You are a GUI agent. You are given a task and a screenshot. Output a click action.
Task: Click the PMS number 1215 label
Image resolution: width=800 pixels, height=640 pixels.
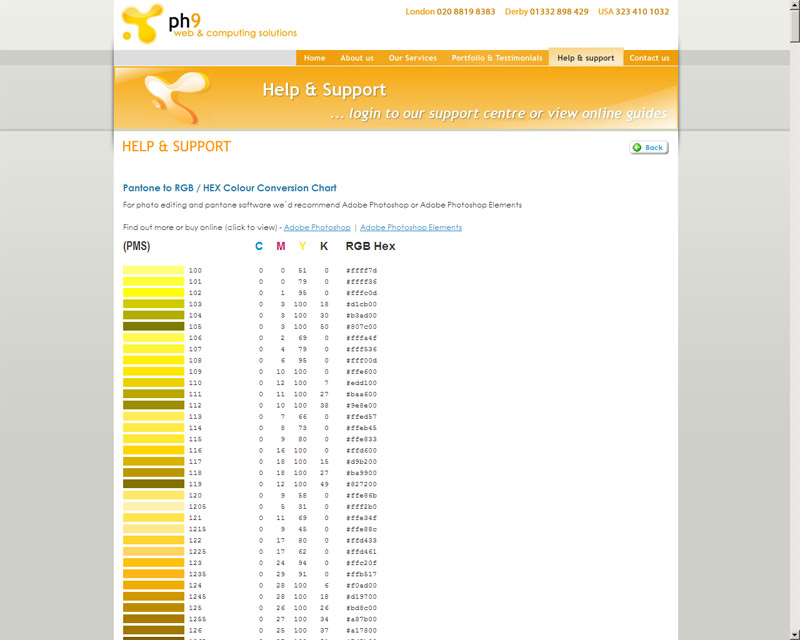point(197,529)
